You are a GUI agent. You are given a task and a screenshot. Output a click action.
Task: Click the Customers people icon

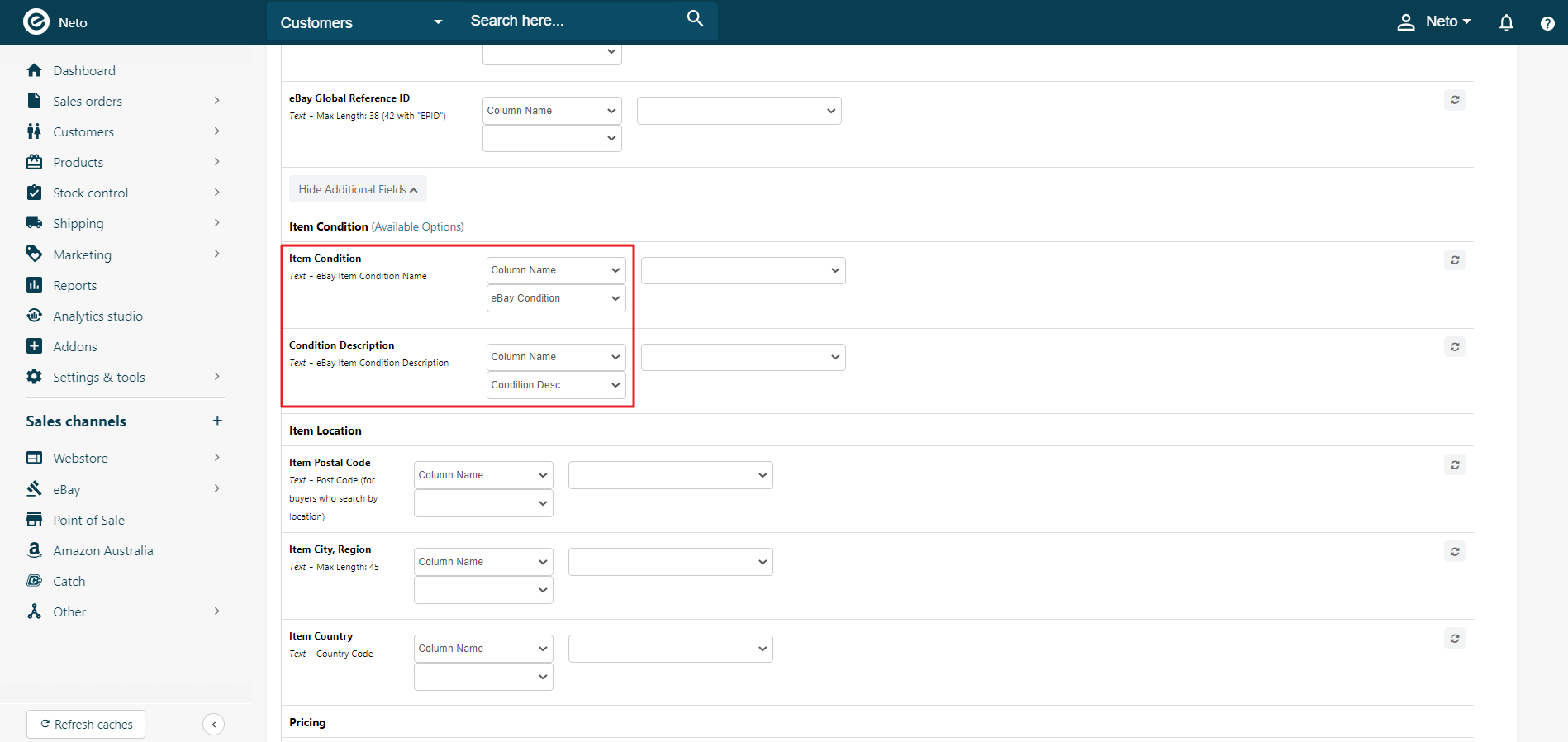[x=34, y=131]
